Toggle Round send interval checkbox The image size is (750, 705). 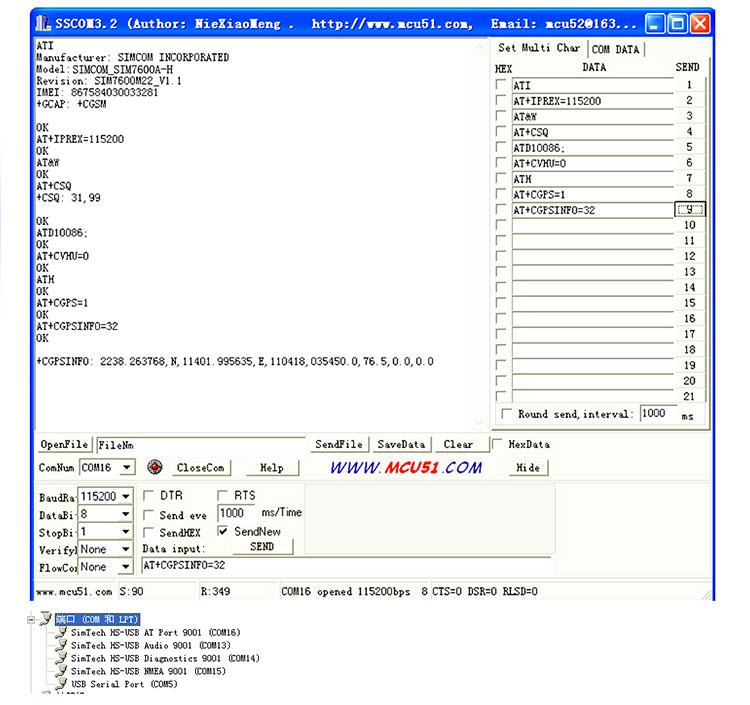pyautogui.click(x=506, y=413)
